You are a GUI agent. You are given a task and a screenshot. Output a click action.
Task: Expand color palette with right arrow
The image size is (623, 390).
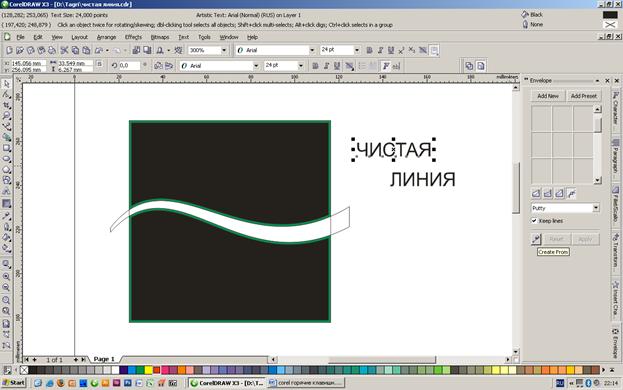click(604, 370)
